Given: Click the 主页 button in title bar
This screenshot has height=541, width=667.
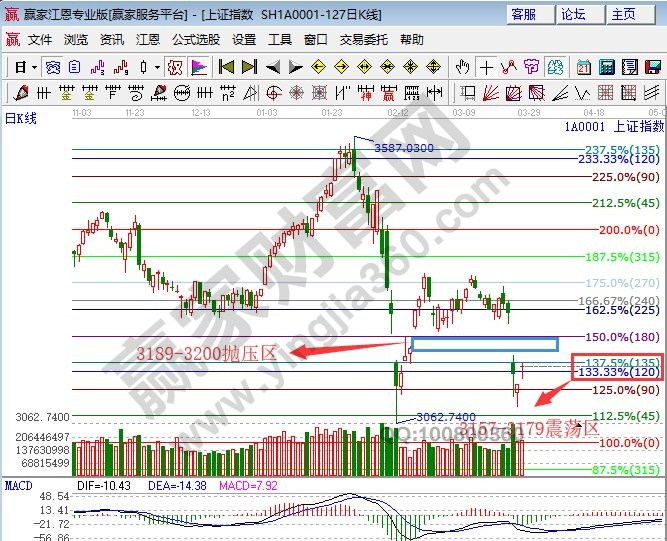Looking at the screenshot, I should coord(623,14).
